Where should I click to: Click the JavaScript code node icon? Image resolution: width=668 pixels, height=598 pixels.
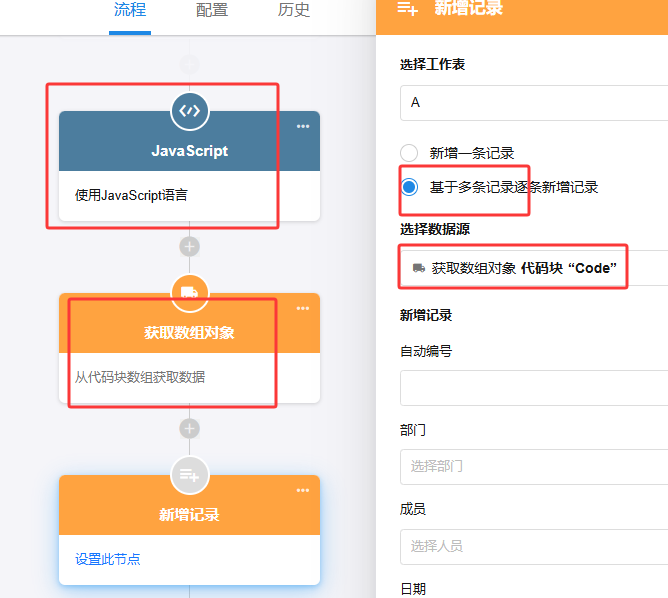click(190, 111)
